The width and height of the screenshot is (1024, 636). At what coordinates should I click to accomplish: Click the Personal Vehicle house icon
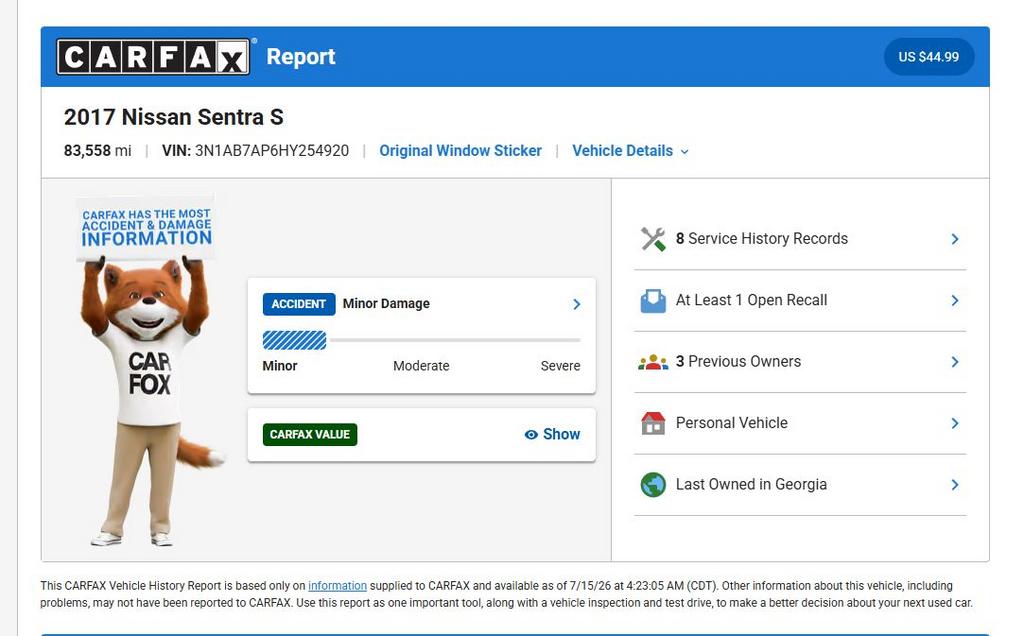pos(652,423)
